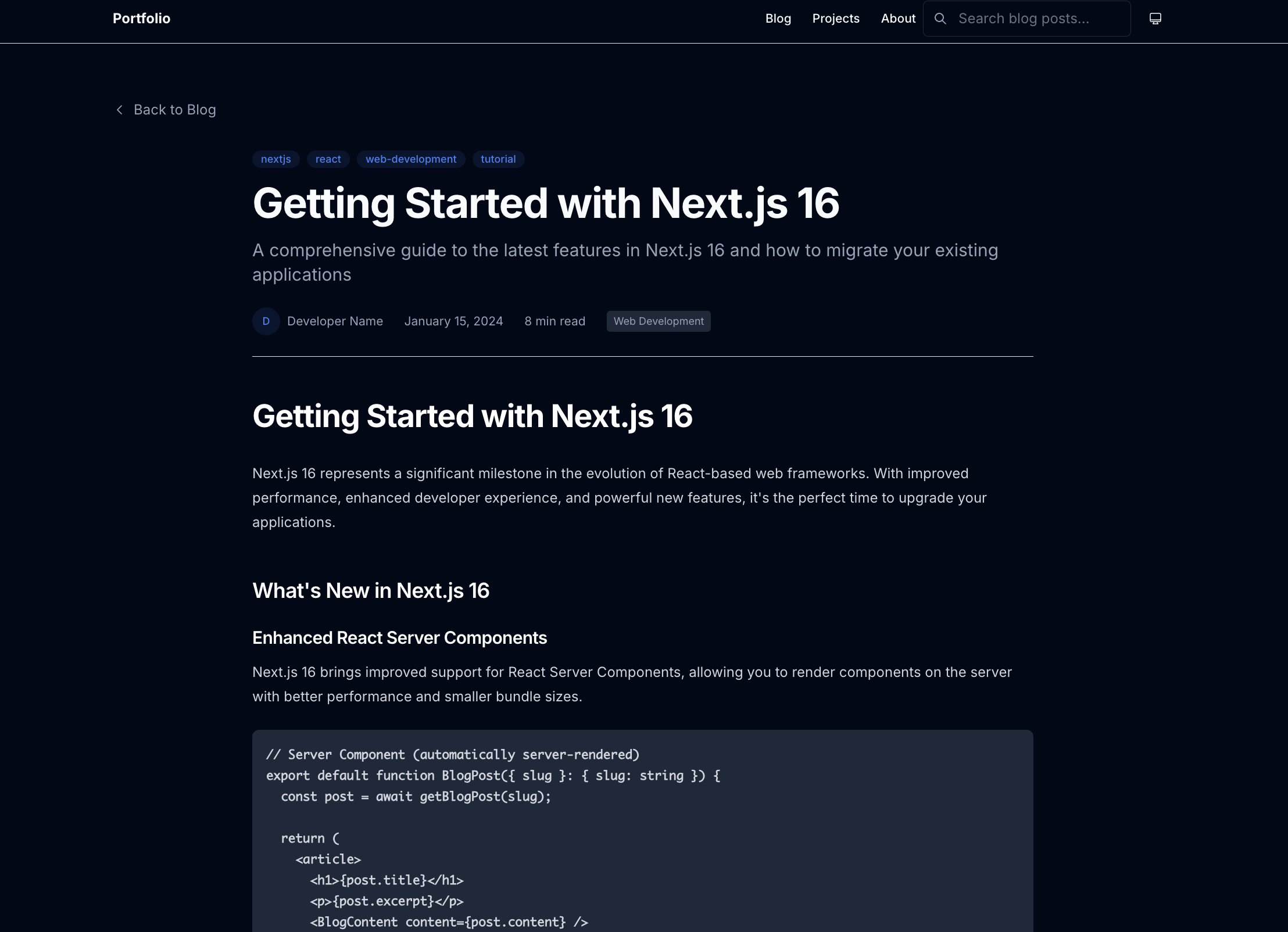Click the Developer Name author text
The width and height of the screenshot is (1288, 932).
[x=335, y=321]
